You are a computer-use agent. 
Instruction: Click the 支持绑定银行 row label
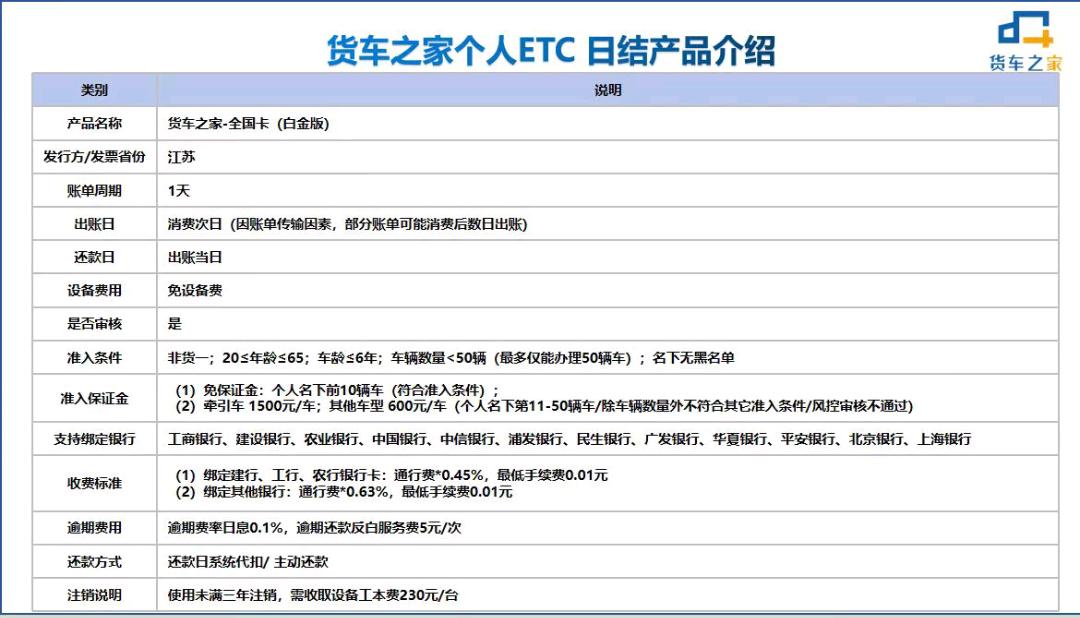coord(94,439)
